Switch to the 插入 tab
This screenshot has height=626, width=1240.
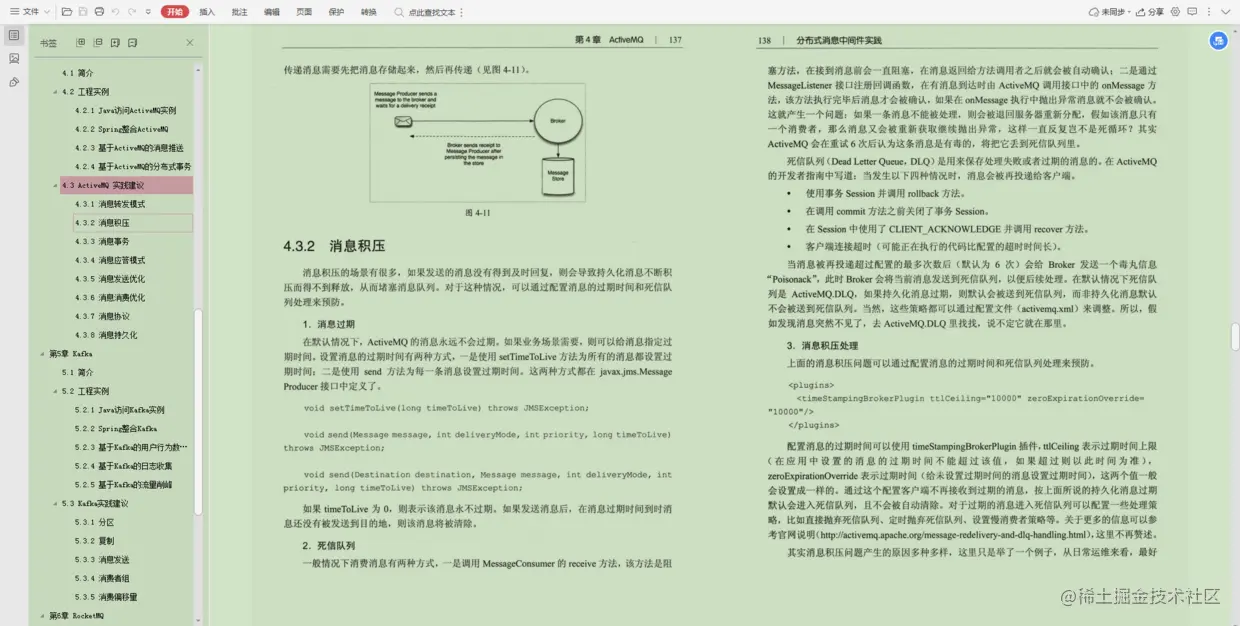click(207, 12)
